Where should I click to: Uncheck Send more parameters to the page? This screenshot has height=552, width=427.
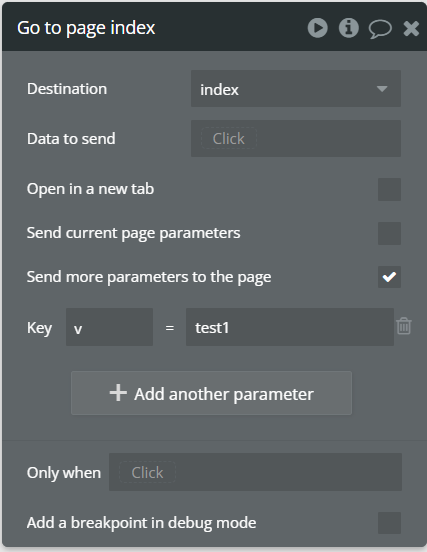pos(389,277)
